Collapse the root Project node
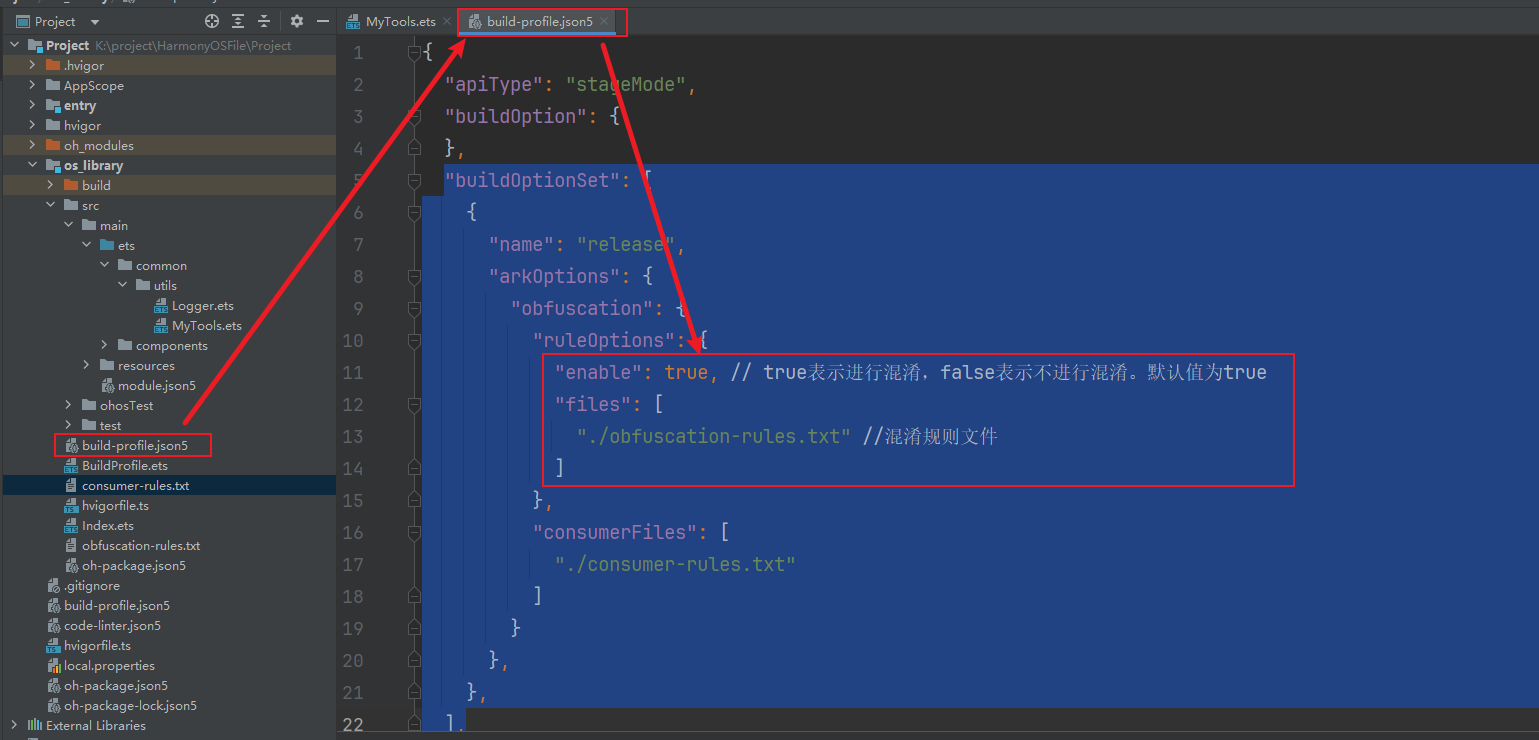Viewport: 1539px width, 740px height. 15,45
